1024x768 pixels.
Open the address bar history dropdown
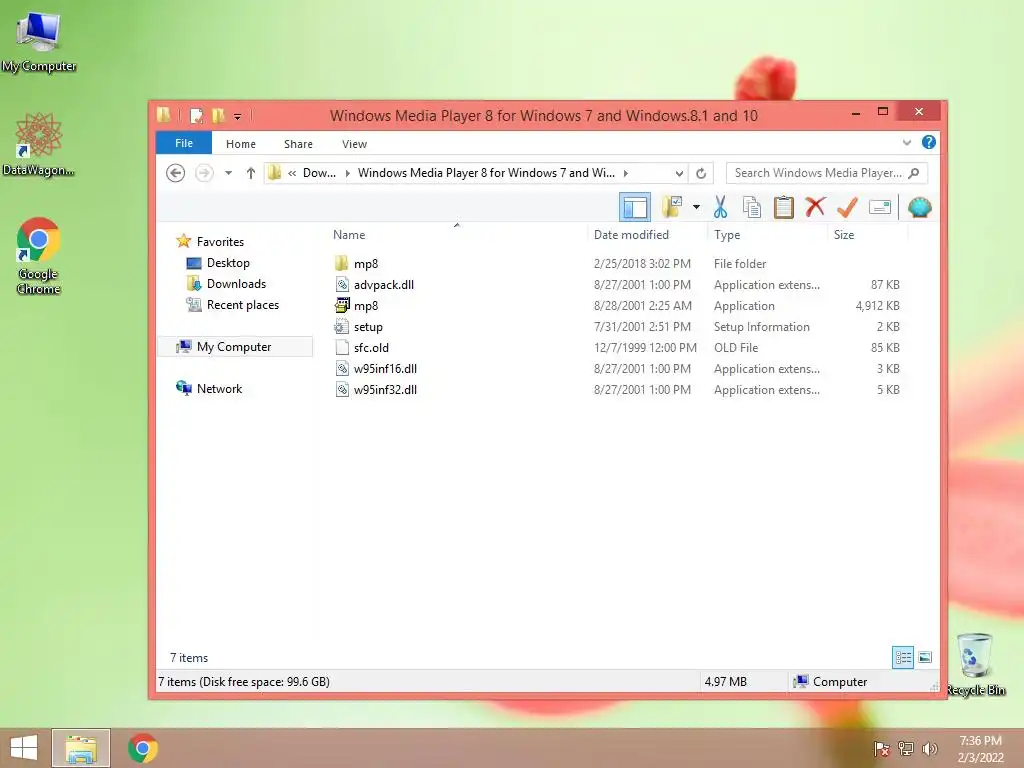(679, 173)
